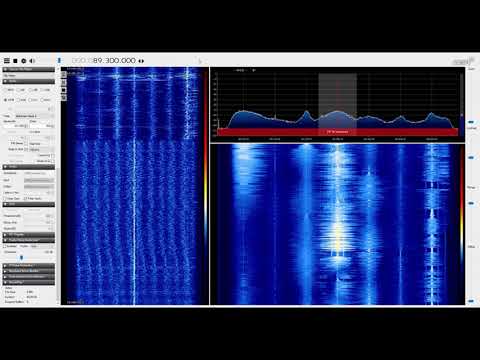The width and height of the screenshot is (480, 360).
Task: Open the settings gear icon
Action: click(x=24, y=61)
